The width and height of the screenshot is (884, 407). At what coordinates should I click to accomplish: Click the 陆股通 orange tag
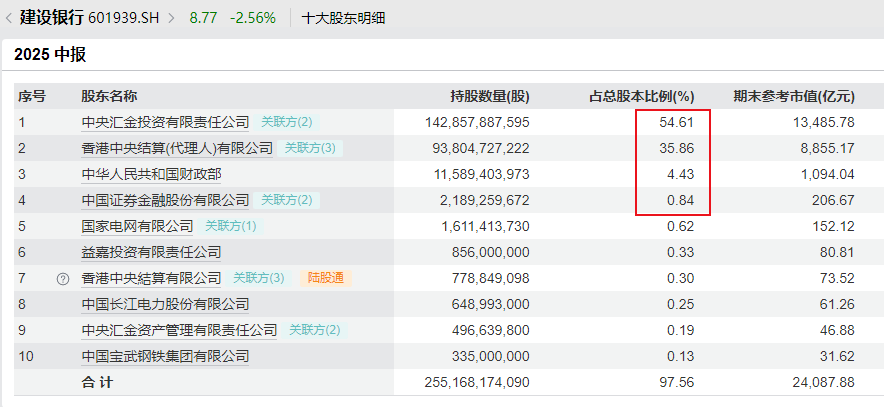[x=326, y=278]
